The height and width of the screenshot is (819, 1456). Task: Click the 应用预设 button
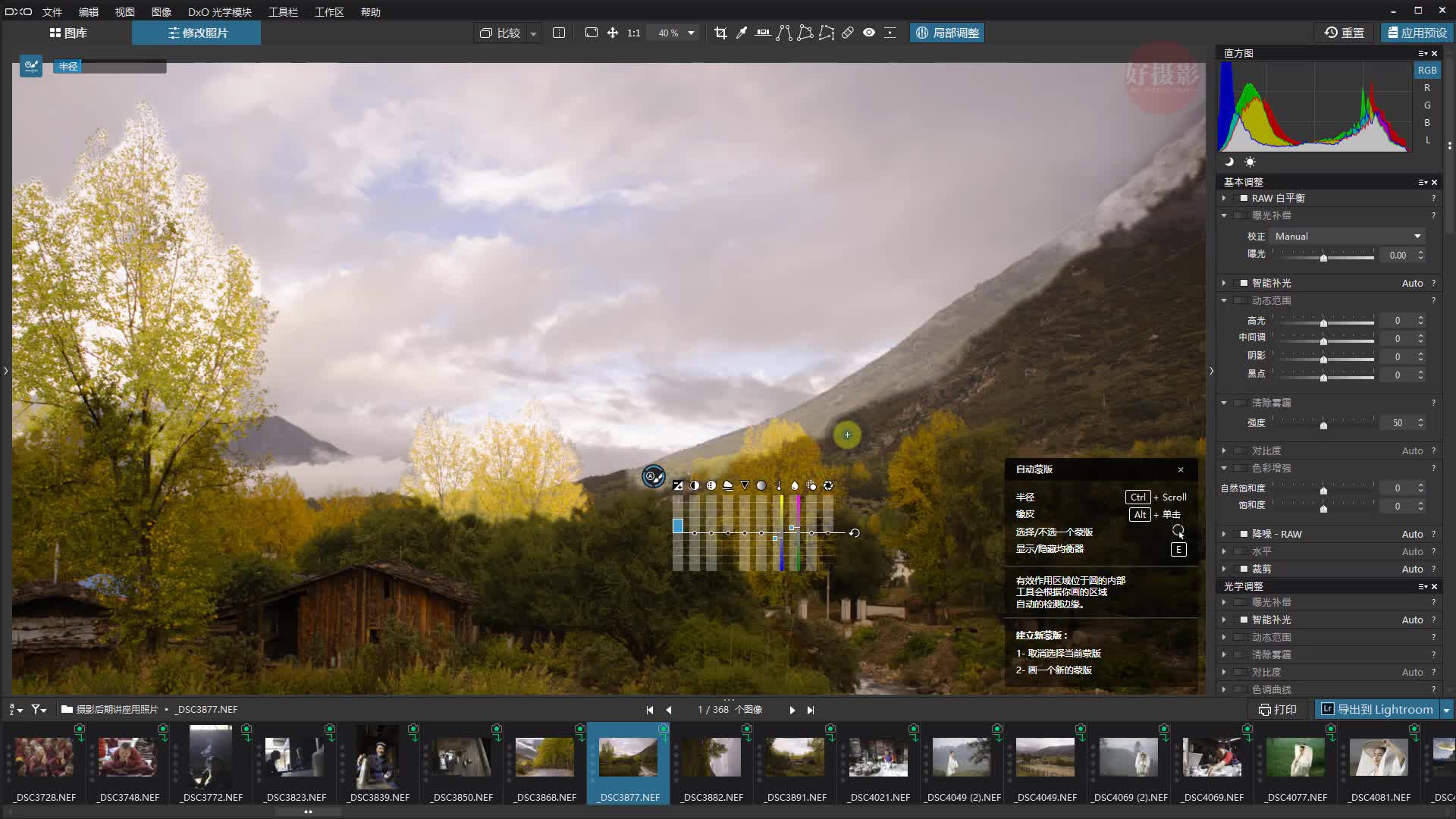[1417, 33]
